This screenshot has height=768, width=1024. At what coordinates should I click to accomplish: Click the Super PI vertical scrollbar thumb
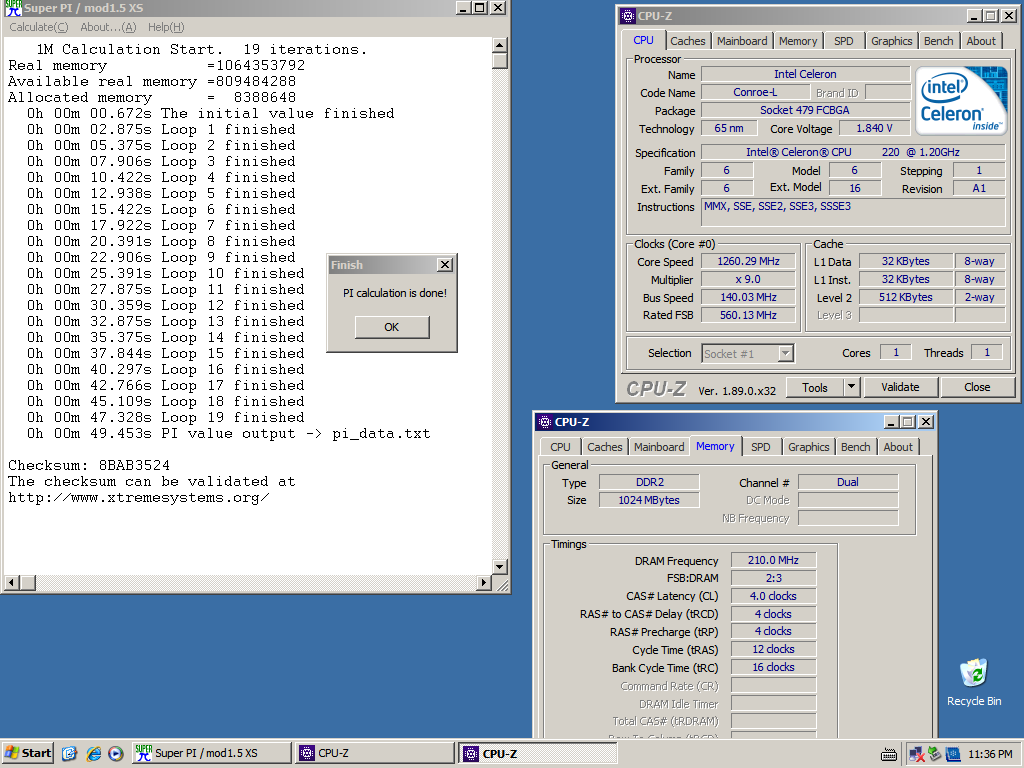point(500,61)
